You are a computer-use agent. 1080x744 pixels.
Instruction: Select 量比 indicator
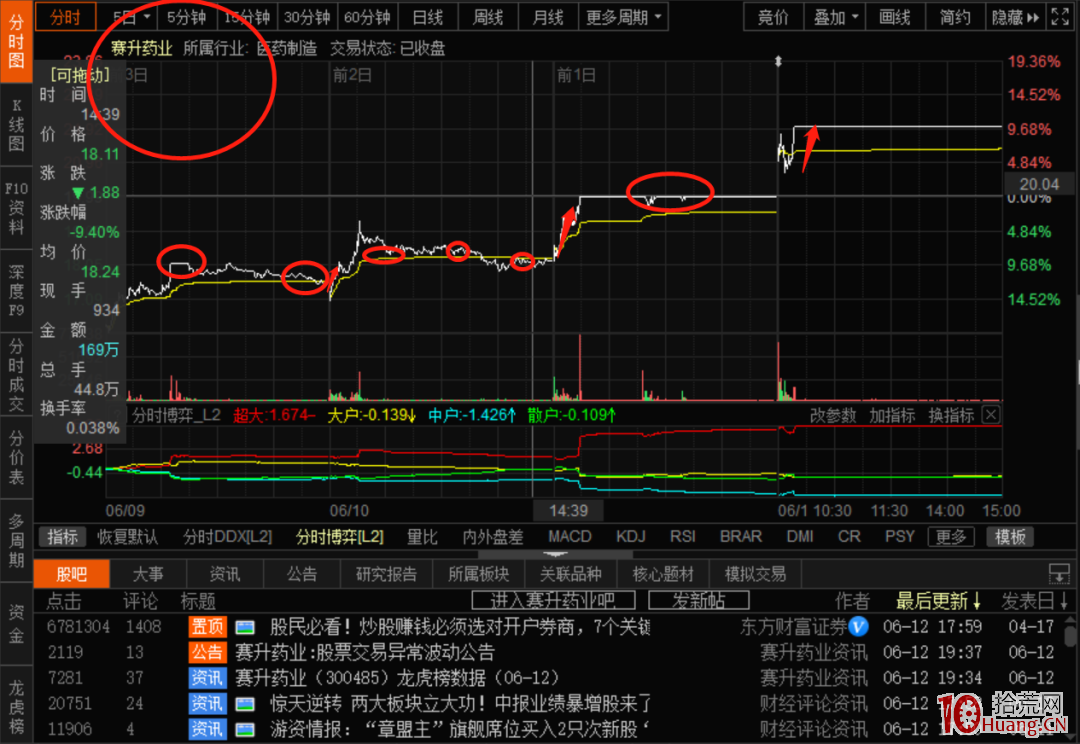point(422,537)
